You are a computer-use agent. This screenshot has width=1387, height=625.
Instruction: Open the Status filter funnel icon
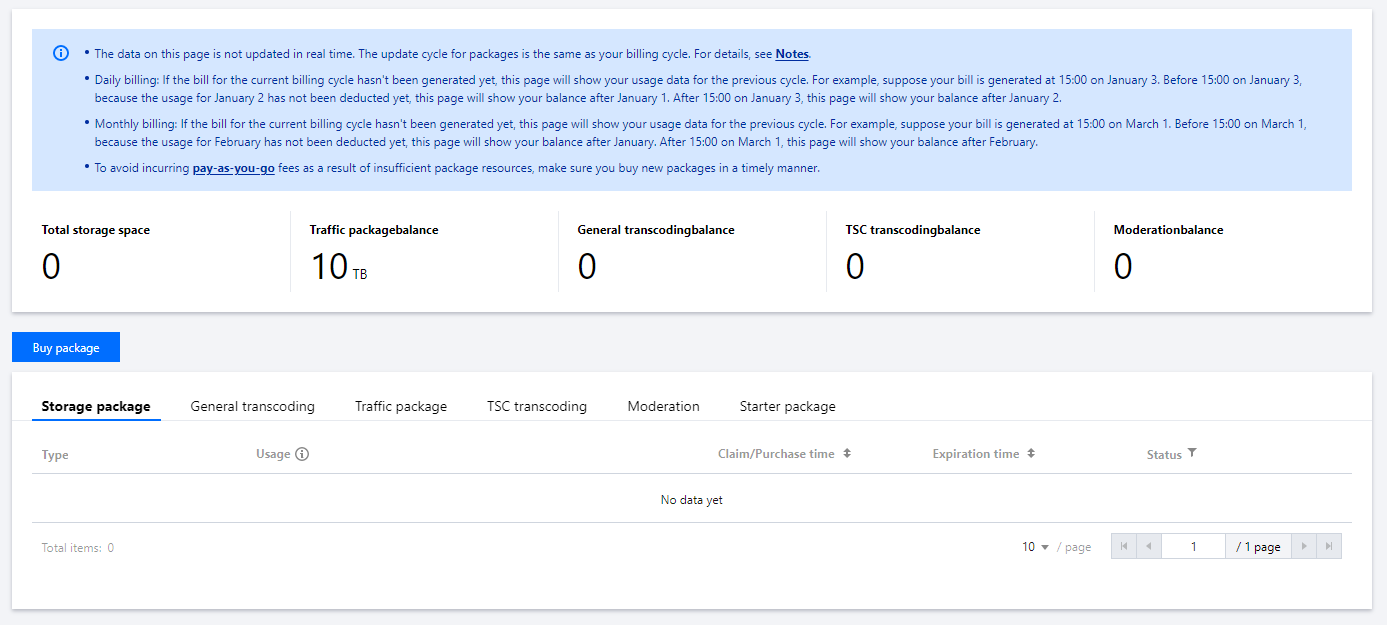click(x=1192, y=454)
